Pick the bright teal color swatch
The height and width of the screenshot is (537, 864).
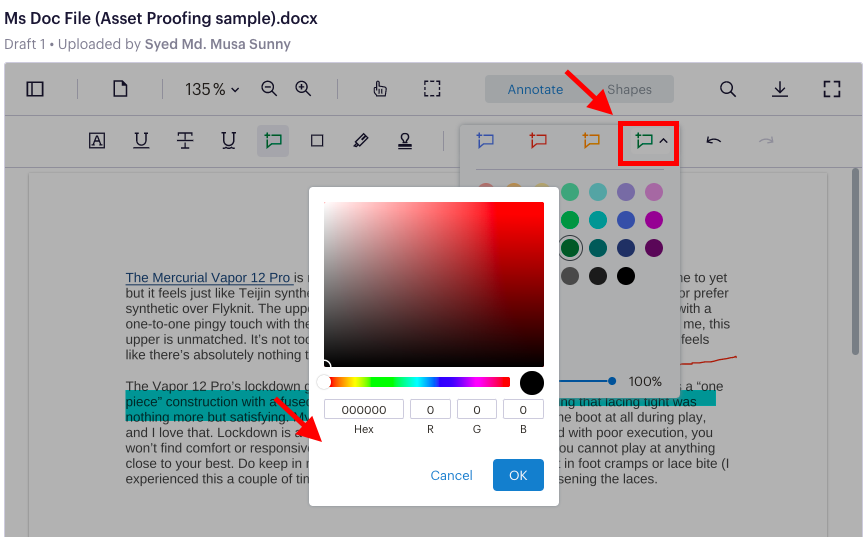[x=598, y=220]
